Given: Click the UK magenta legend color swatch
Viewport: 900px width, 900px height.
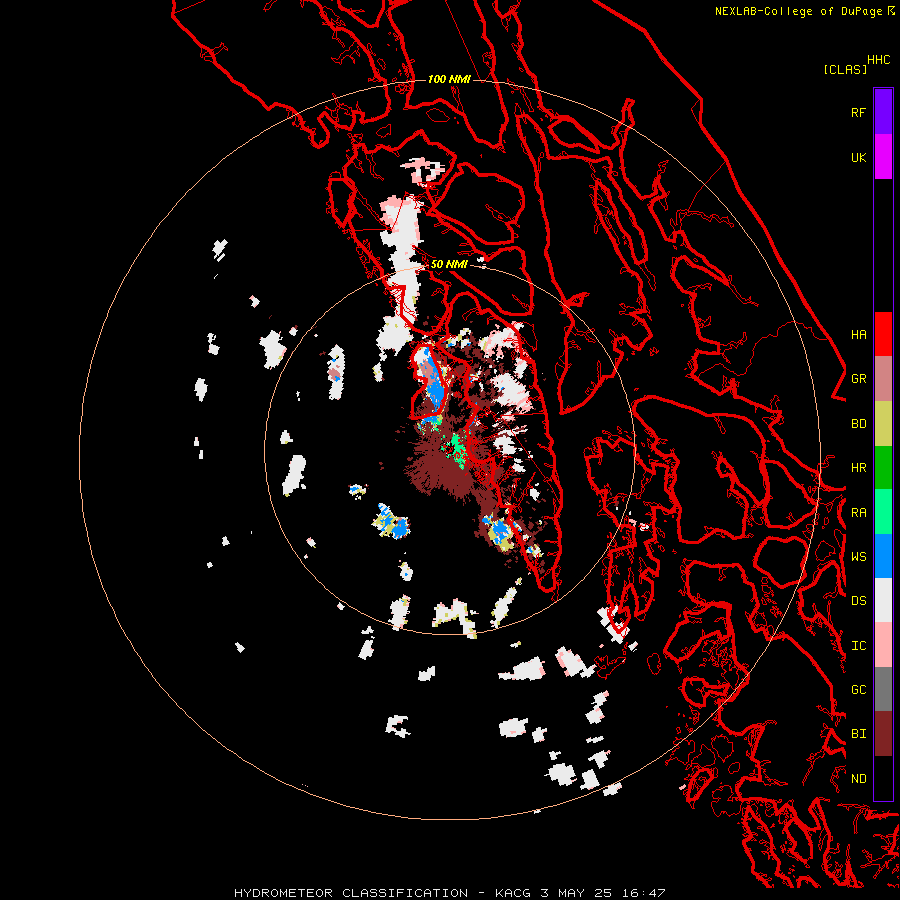Looking at the screenshot, I should tap(883, 157).
